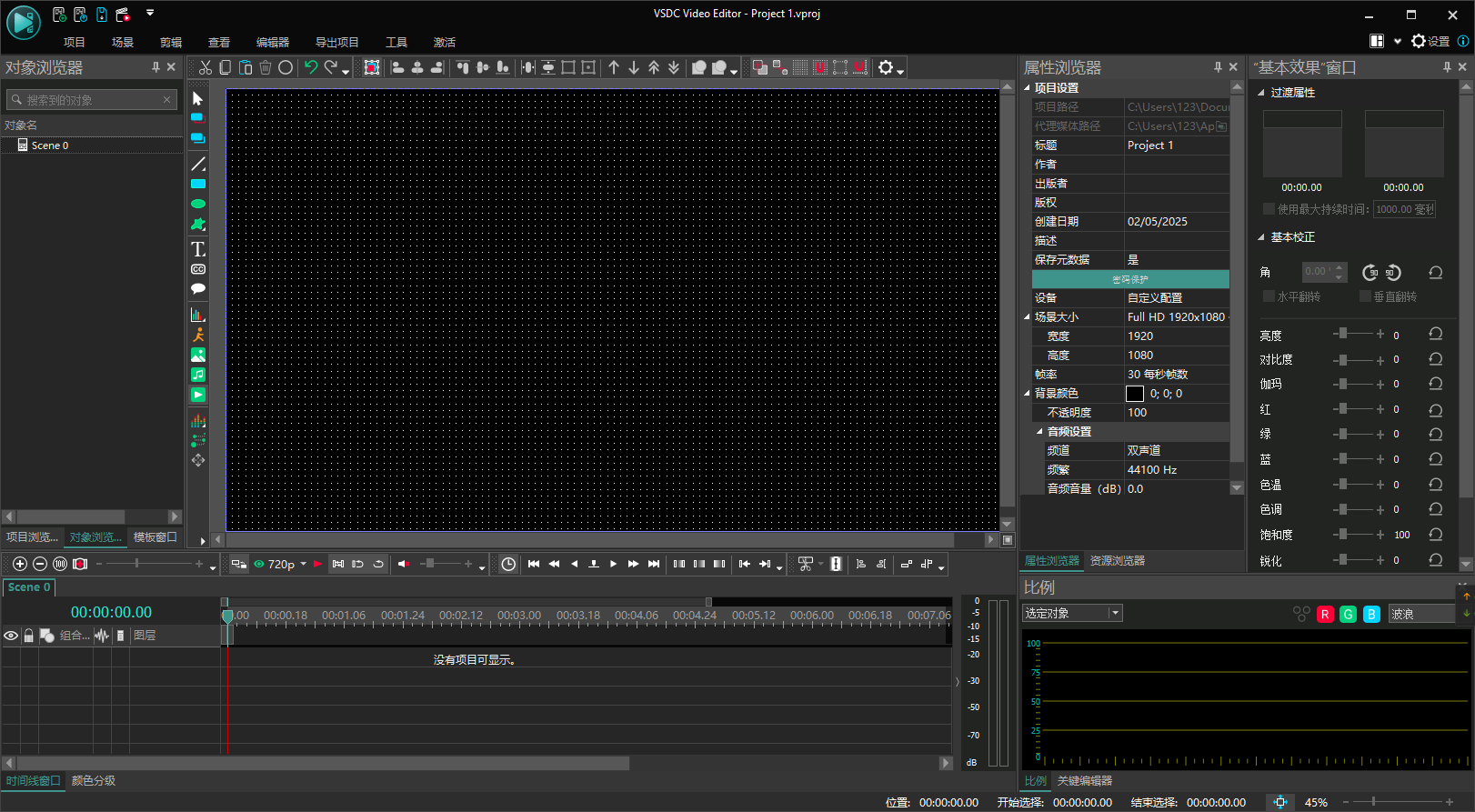Add a chart object with chart tool

198,315
